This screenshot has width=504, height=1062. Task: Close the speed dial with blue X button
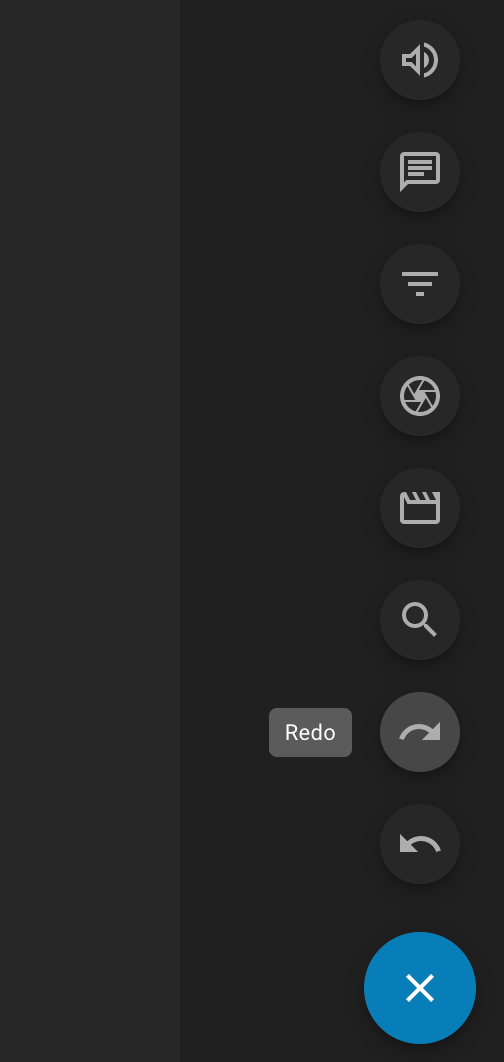(420, 988)
